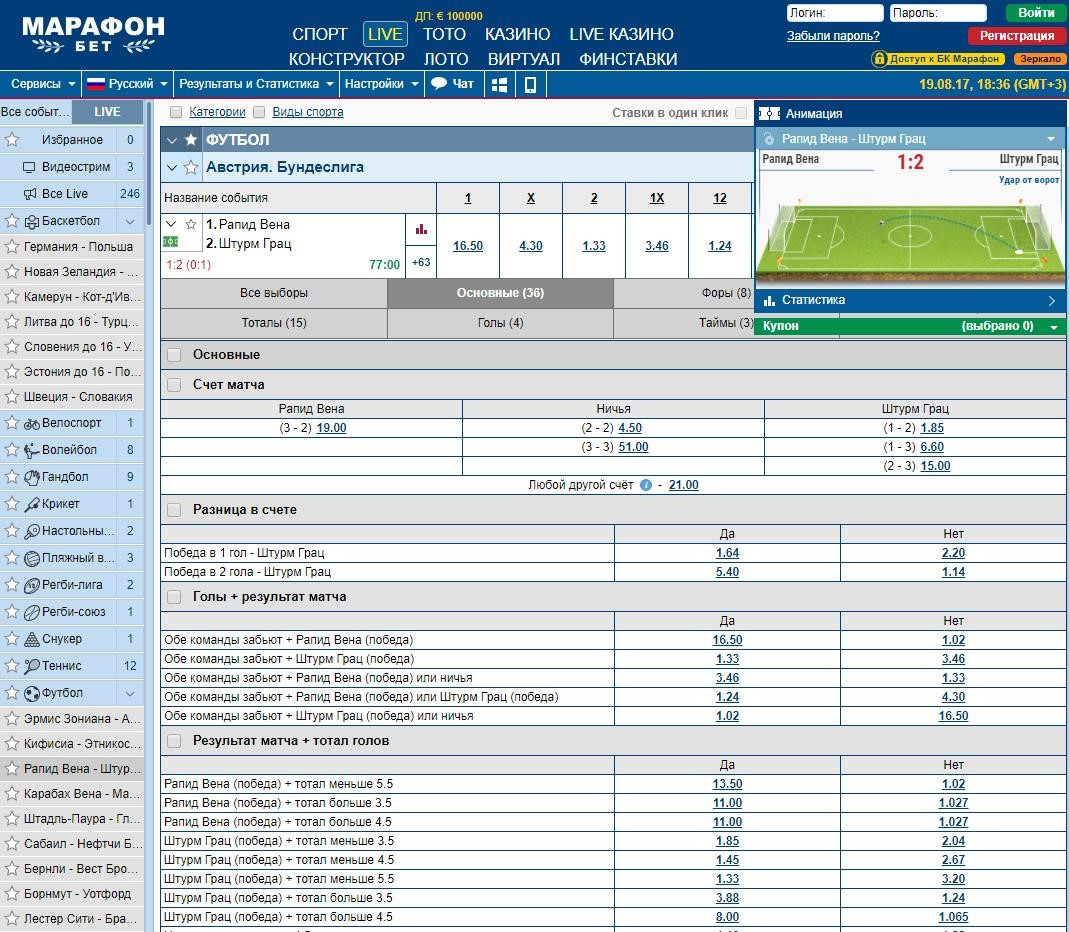The image size is (1069, 932).
Task: Check the Разница в счете checkbox
Action: click(x=175, y=510)
